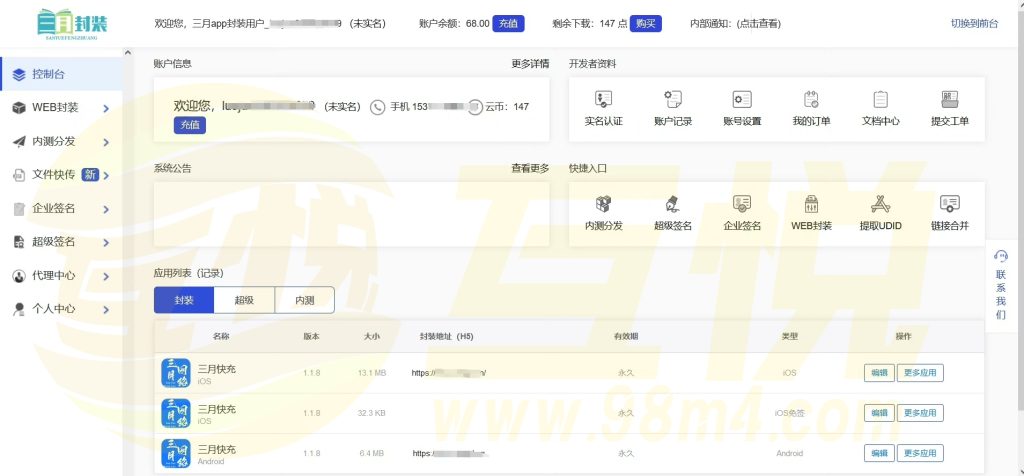The height and width of the screenshot is (476, 1024).
Task: Open 超级签名 icon in quick entry panel
Action: point(673,204)
